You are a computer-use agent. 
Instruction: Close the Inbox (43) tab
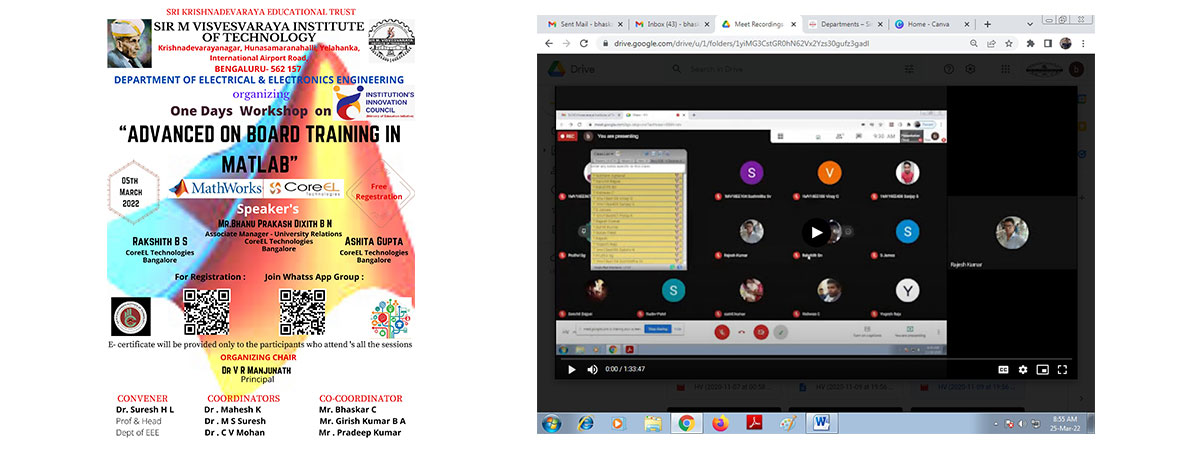(707, 23)
